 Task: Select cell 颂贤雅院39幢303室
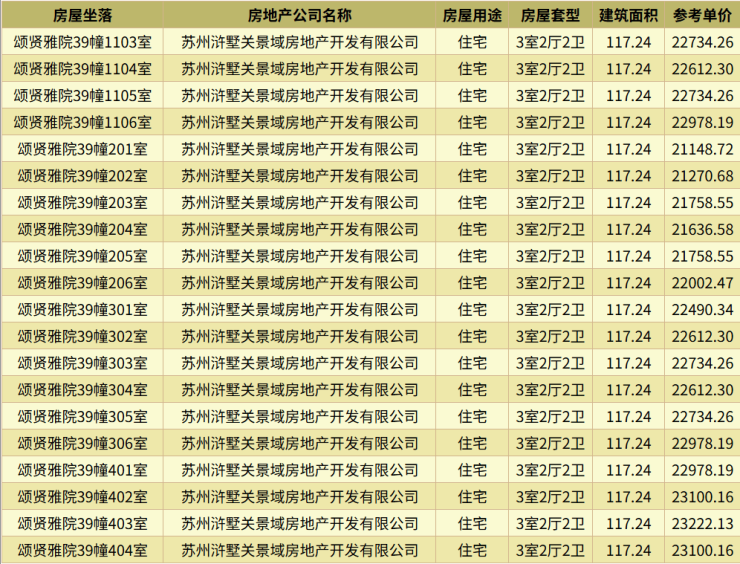click(83, 363)
